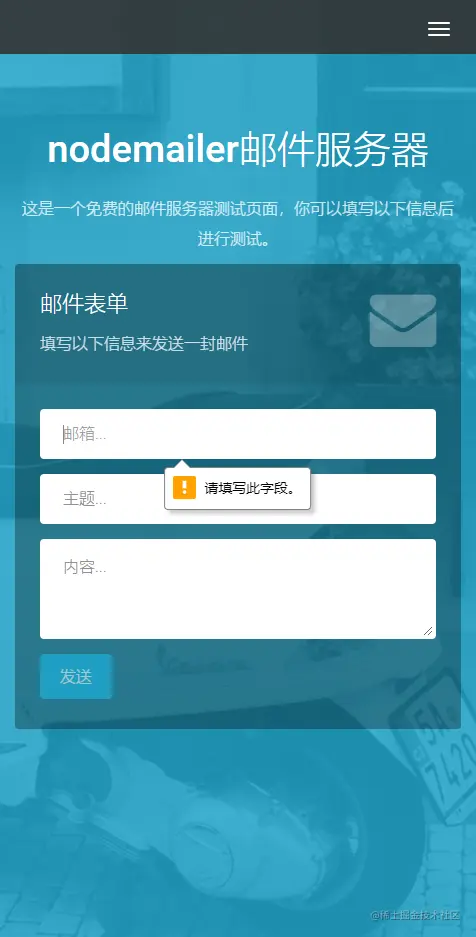Focus the 邮箱 email input field
Screen dimensions: 476x937
tap(238, 434)
